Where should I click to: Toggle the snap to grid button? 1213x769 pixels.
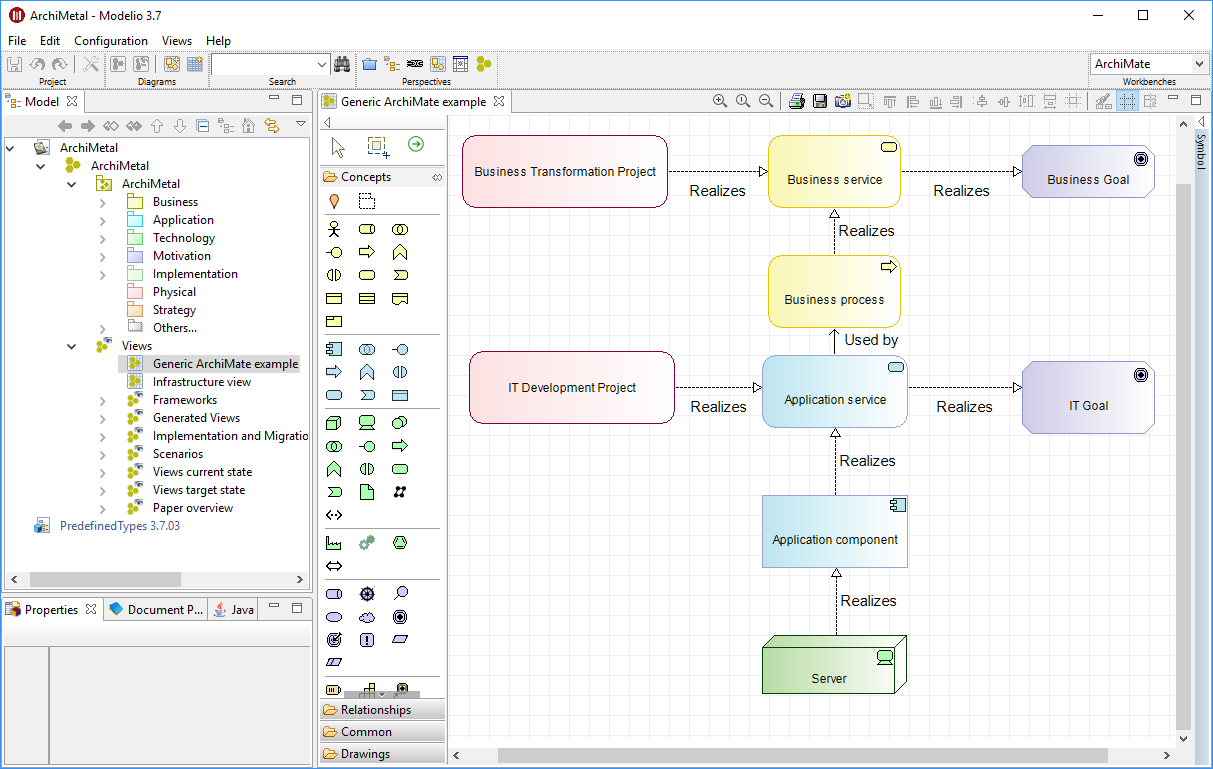pyautogui.click(x=1150, y=101)
